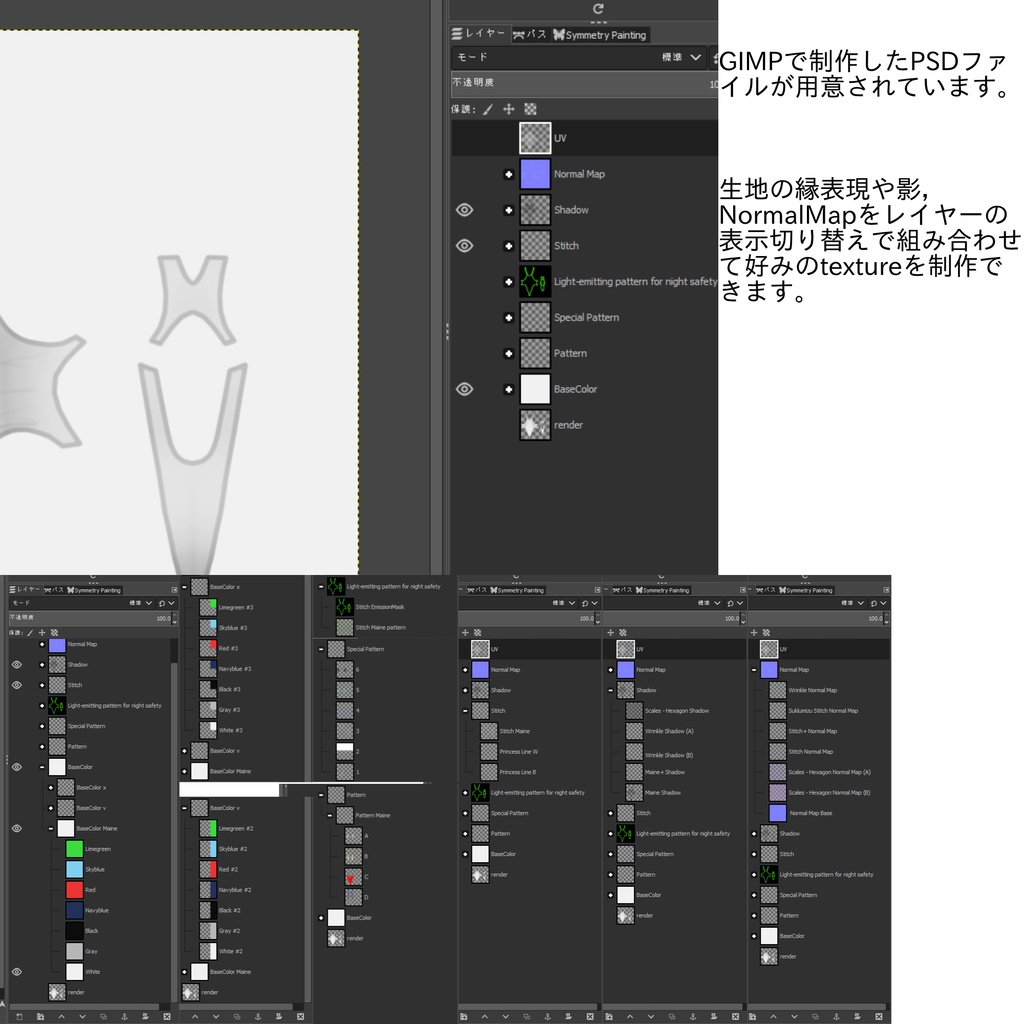Click new layer group icon under the Limegreen swatch panel

tap(40, 1016)
